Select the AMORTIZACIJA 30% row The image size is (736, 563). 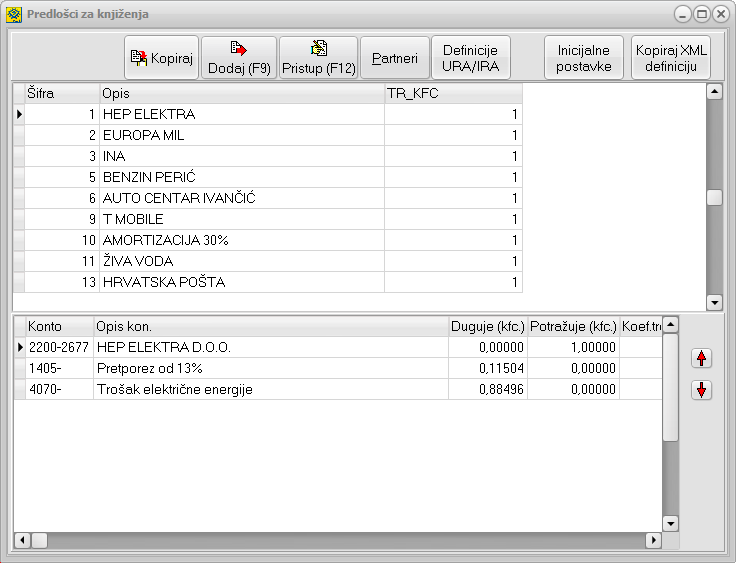click(x=268, y=240)
